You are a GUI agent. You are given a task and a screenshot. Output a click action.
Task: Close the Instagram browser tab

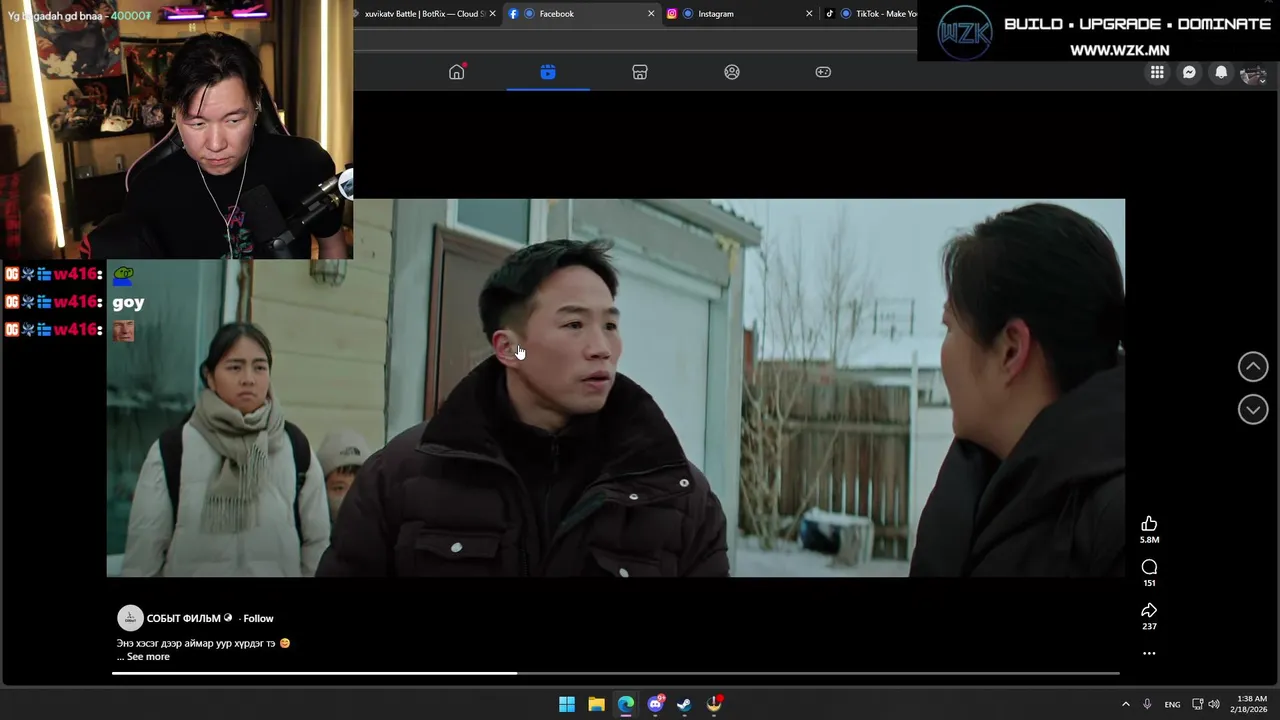tap(809, 14)
